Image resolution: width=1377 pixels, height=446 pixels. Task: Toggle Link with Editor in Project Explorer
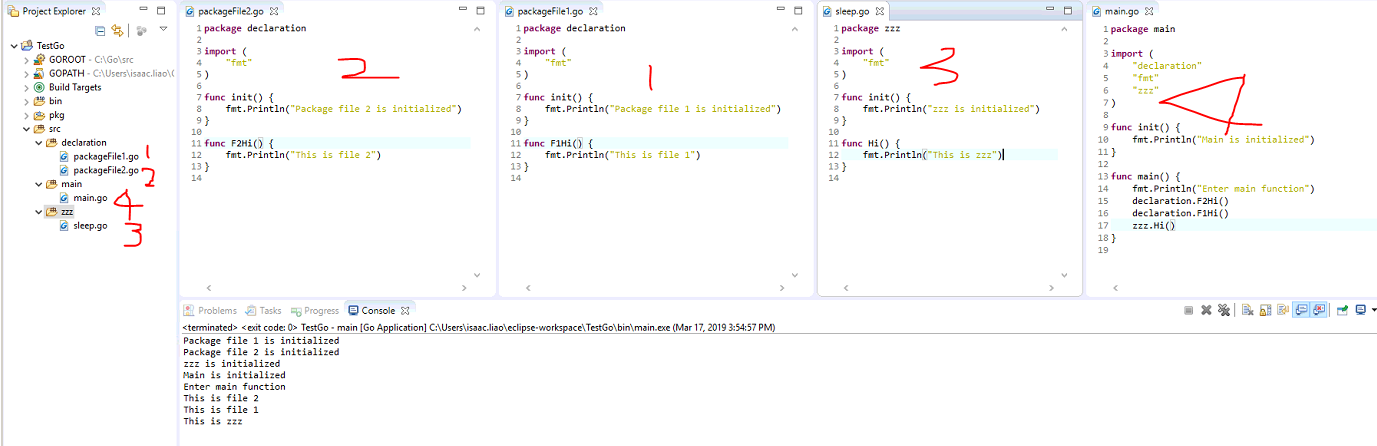click(x=117, y=30)
